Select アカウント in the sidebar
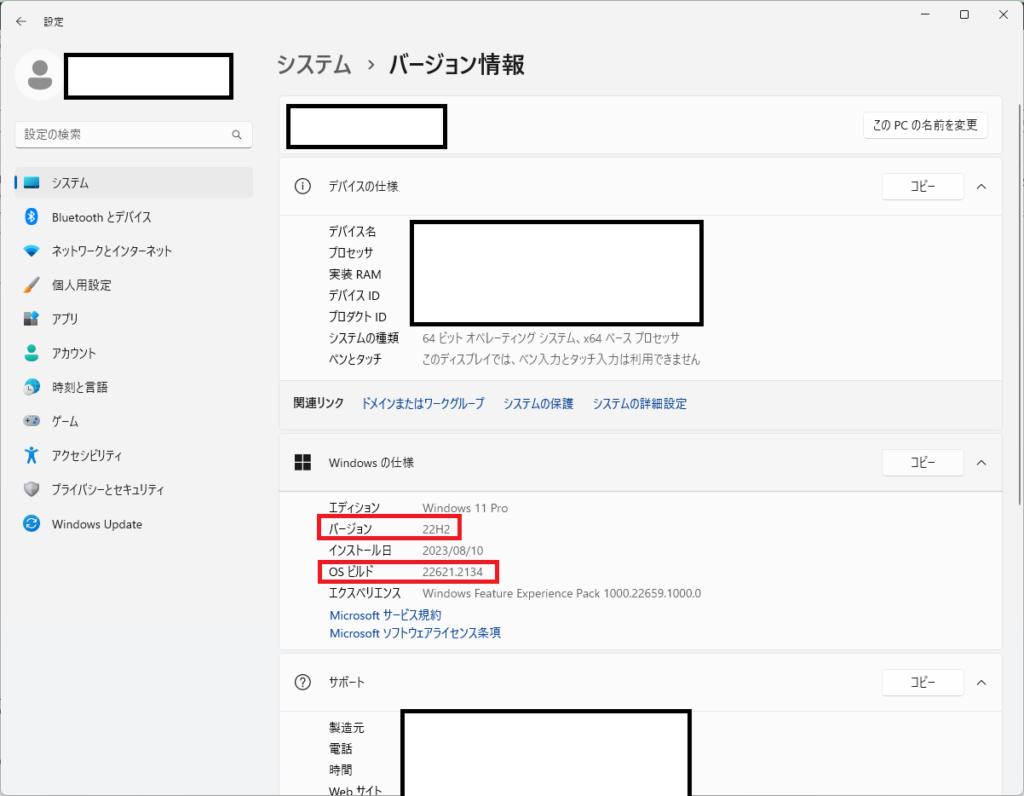The height and width of the screenshot is (796, 1024). coord(133,353)
